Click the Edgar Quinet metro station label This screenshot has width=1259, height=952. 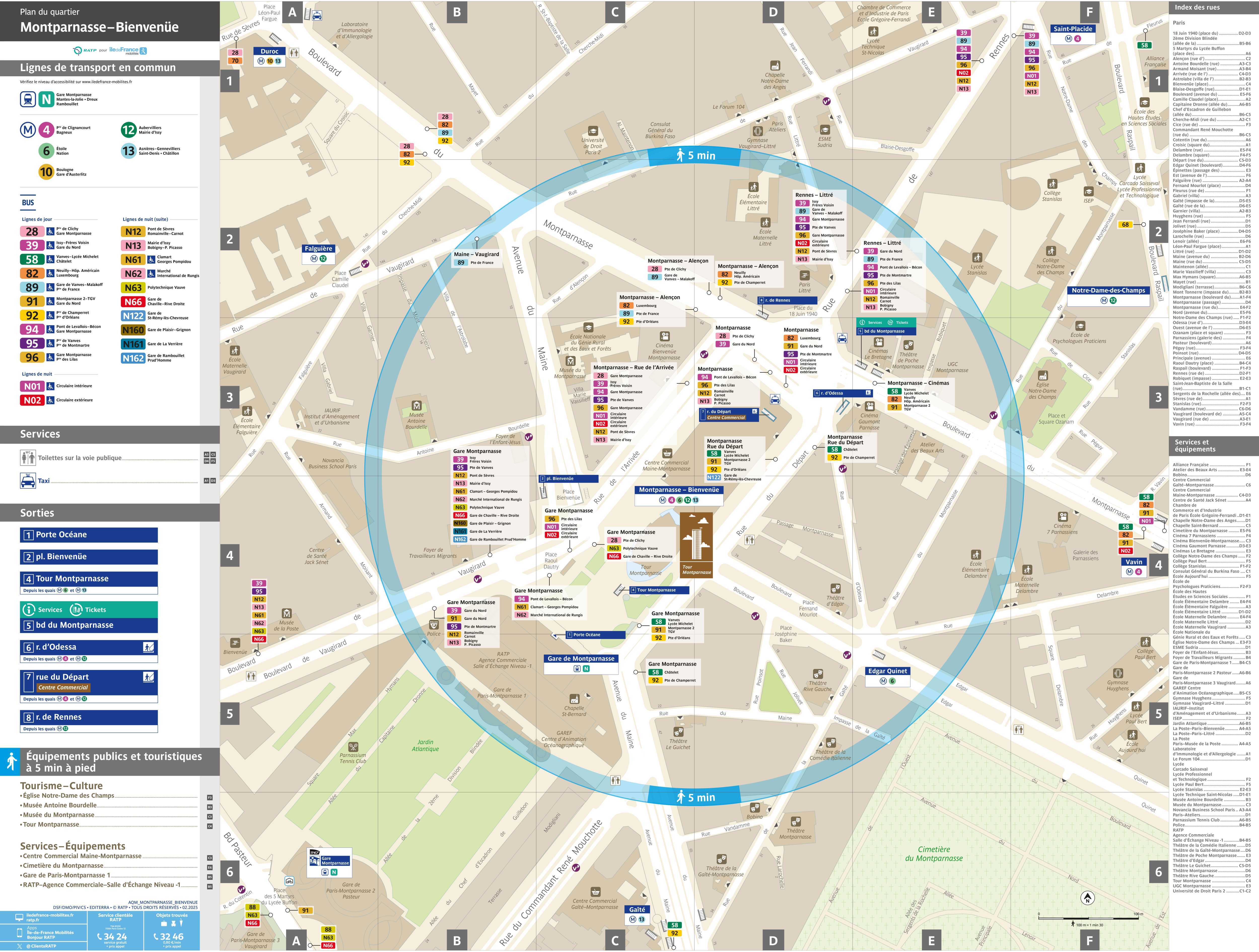pos(887,671)
